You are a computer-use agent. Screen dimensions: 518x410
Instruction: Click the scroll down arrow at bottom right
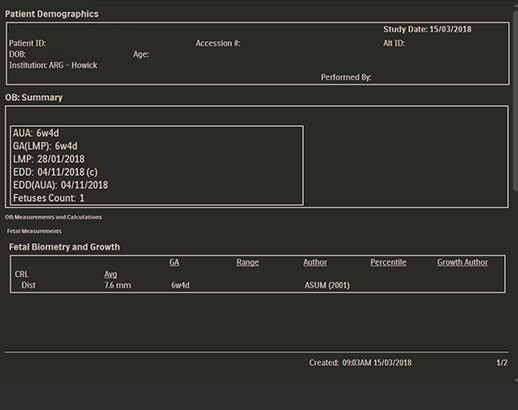tap(516, 380)
